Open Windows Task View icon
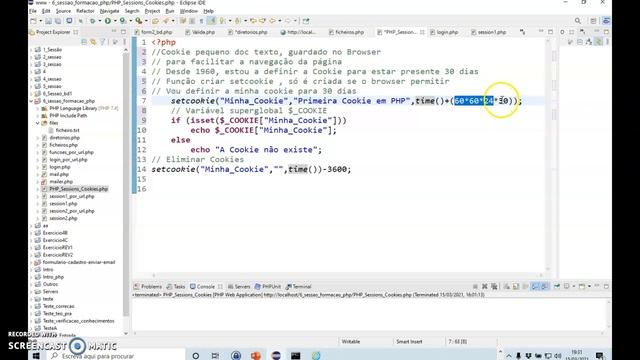This screenshot has height=360, width=640. coord(215,356)
